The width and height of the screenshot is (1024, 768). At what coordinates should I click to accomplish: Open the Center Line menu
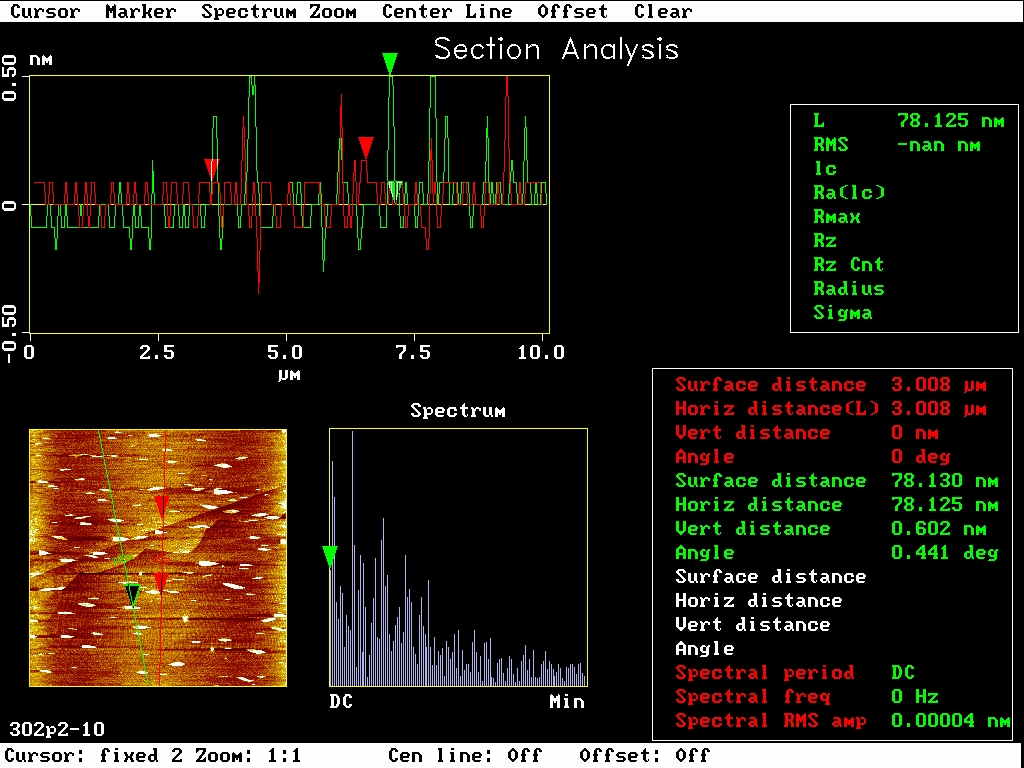(447, 11)
